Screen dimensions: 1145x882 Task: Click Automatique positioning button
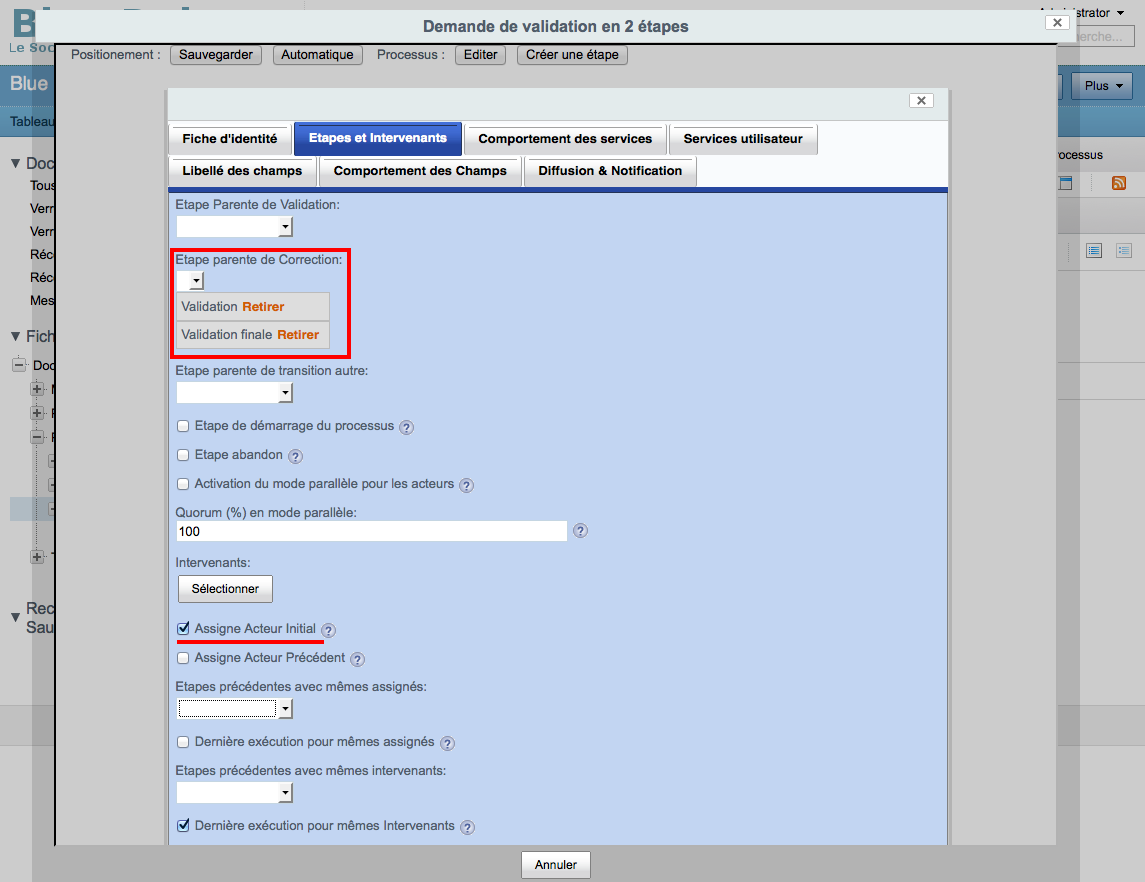(317, 55)
